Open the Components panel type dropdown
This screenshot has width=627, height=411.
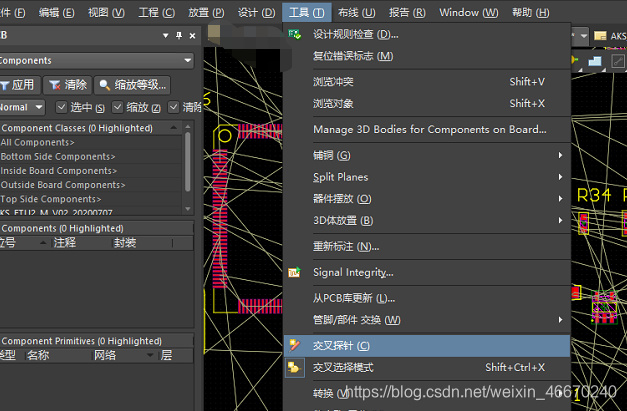(x=187, y=60)
